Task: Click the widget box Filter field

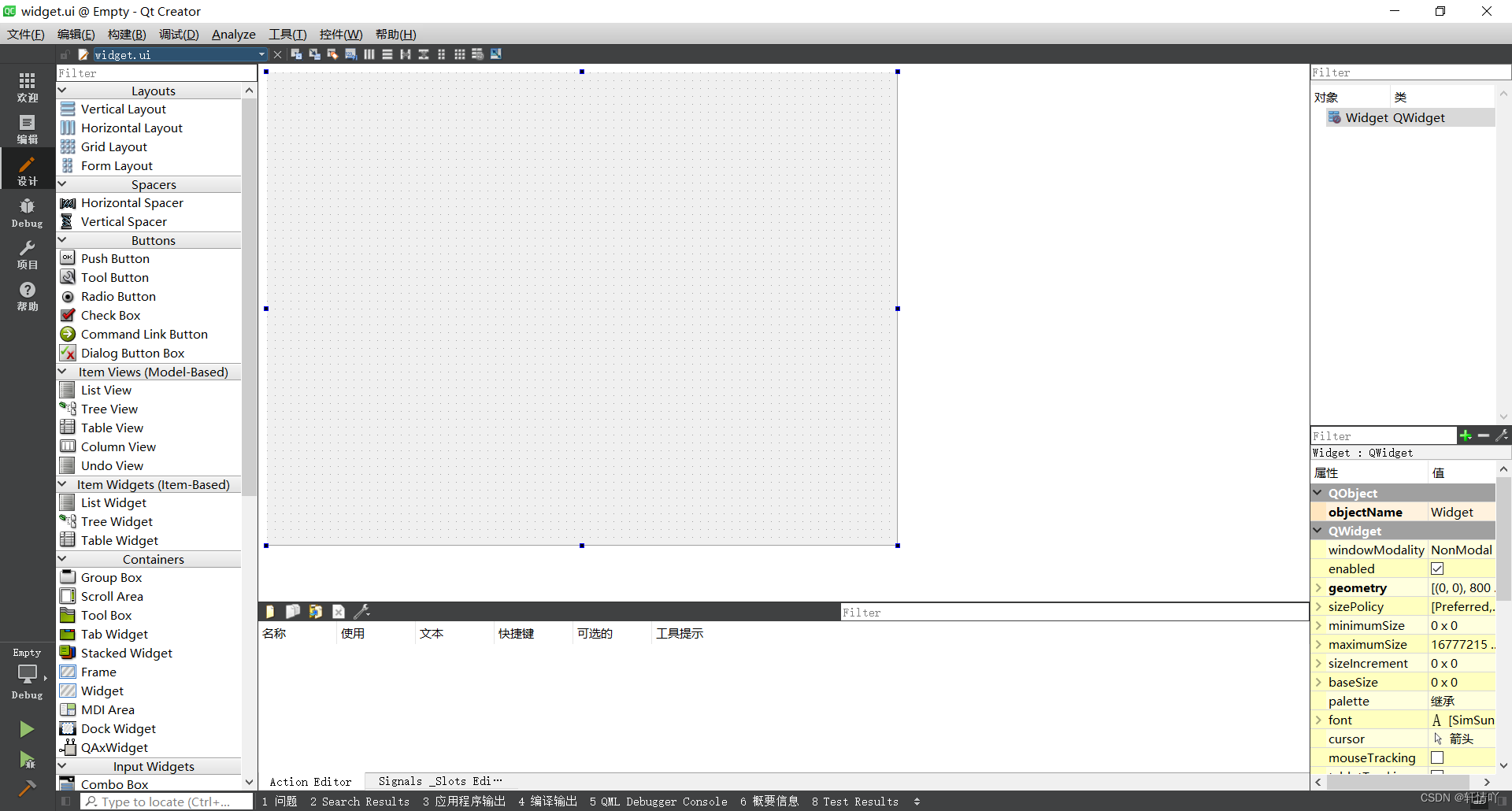Action: 157,73
